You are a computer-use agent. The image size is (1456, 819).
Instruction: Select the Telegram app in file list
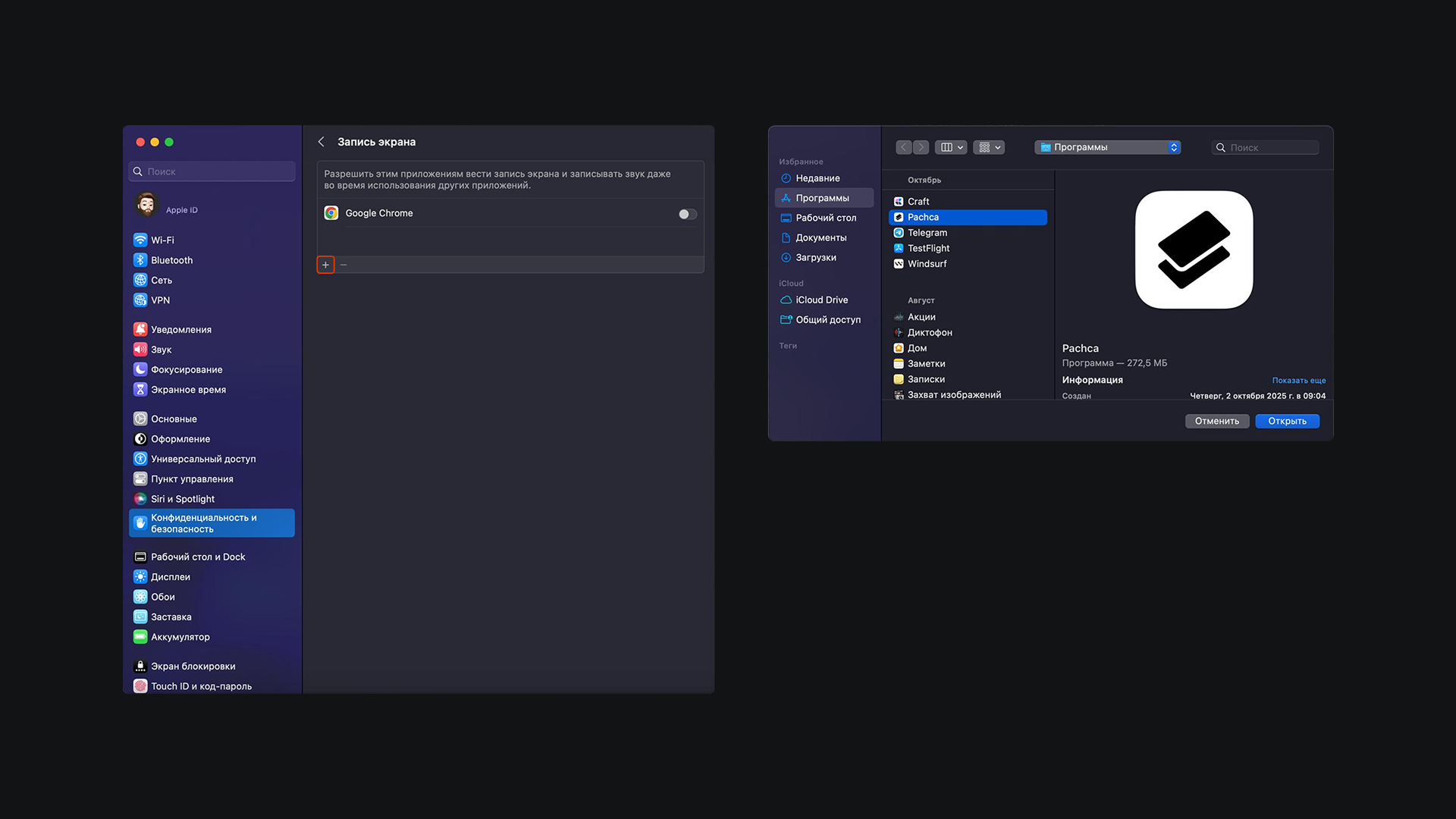pyautogui.click(x=927, y=233)
